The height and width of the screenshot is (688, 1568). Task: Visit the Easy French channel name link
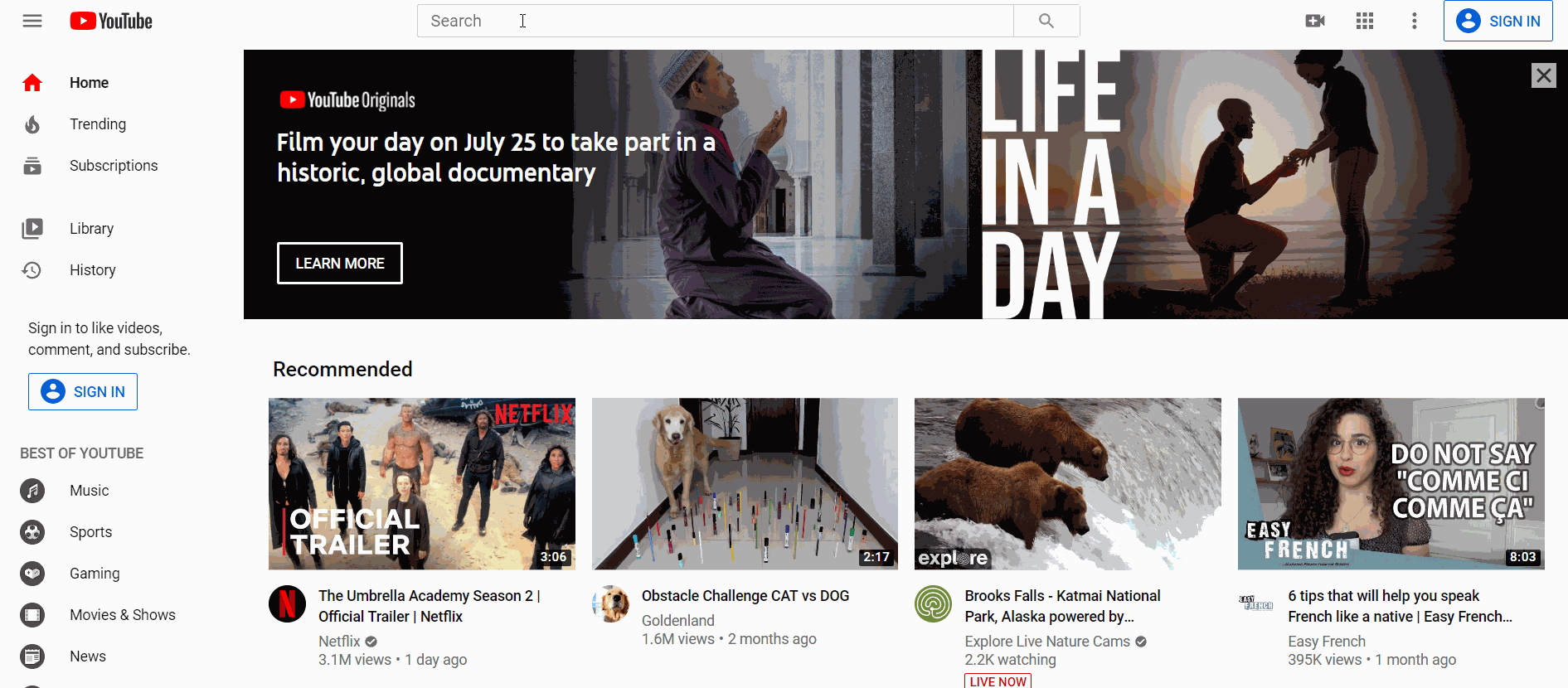click(x=1327, y=642)
